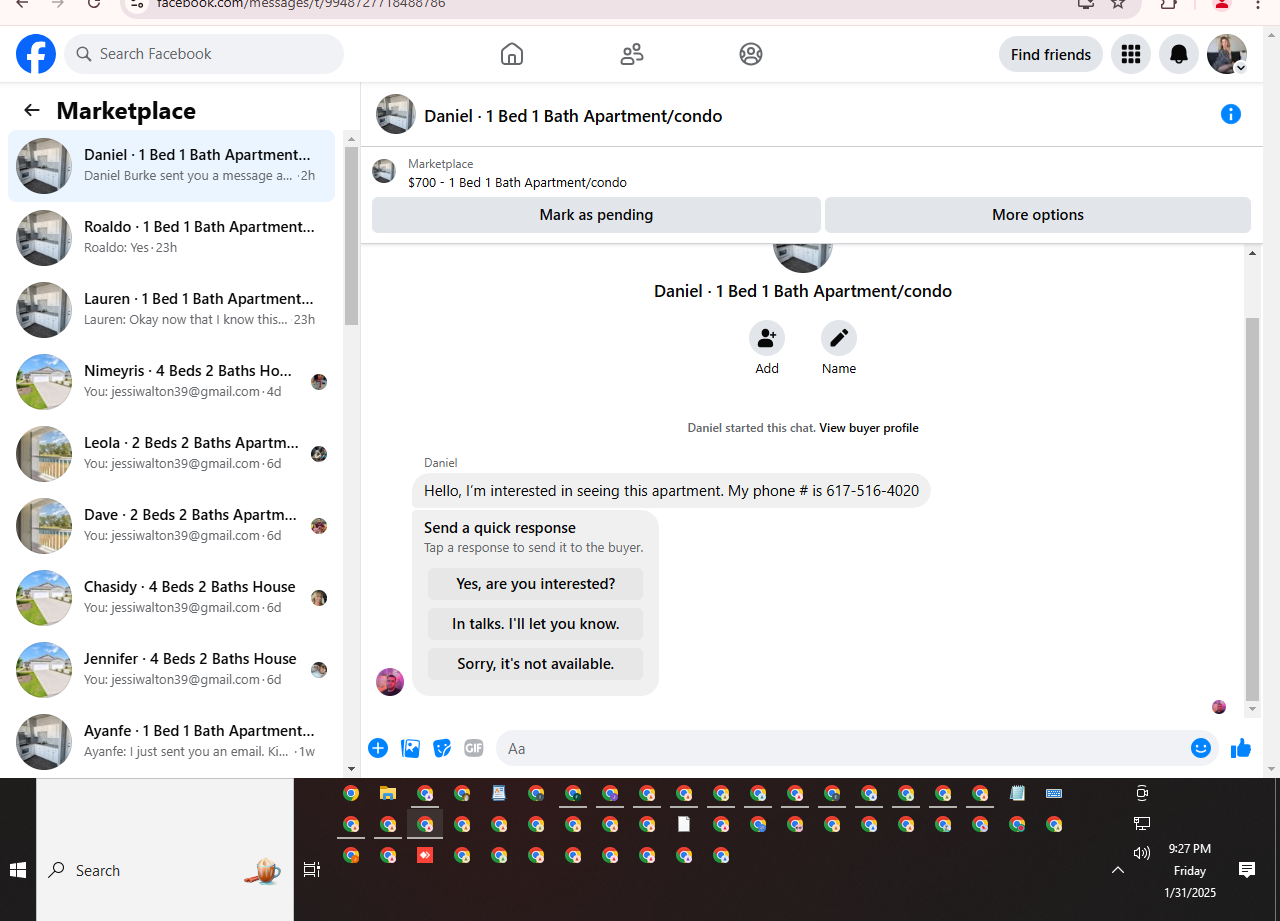The width and height of the screenshot is (1280, 921).
Task: Open the Dave 2 Beds 2 Baths conversation
Action: (x=171, y=526)
